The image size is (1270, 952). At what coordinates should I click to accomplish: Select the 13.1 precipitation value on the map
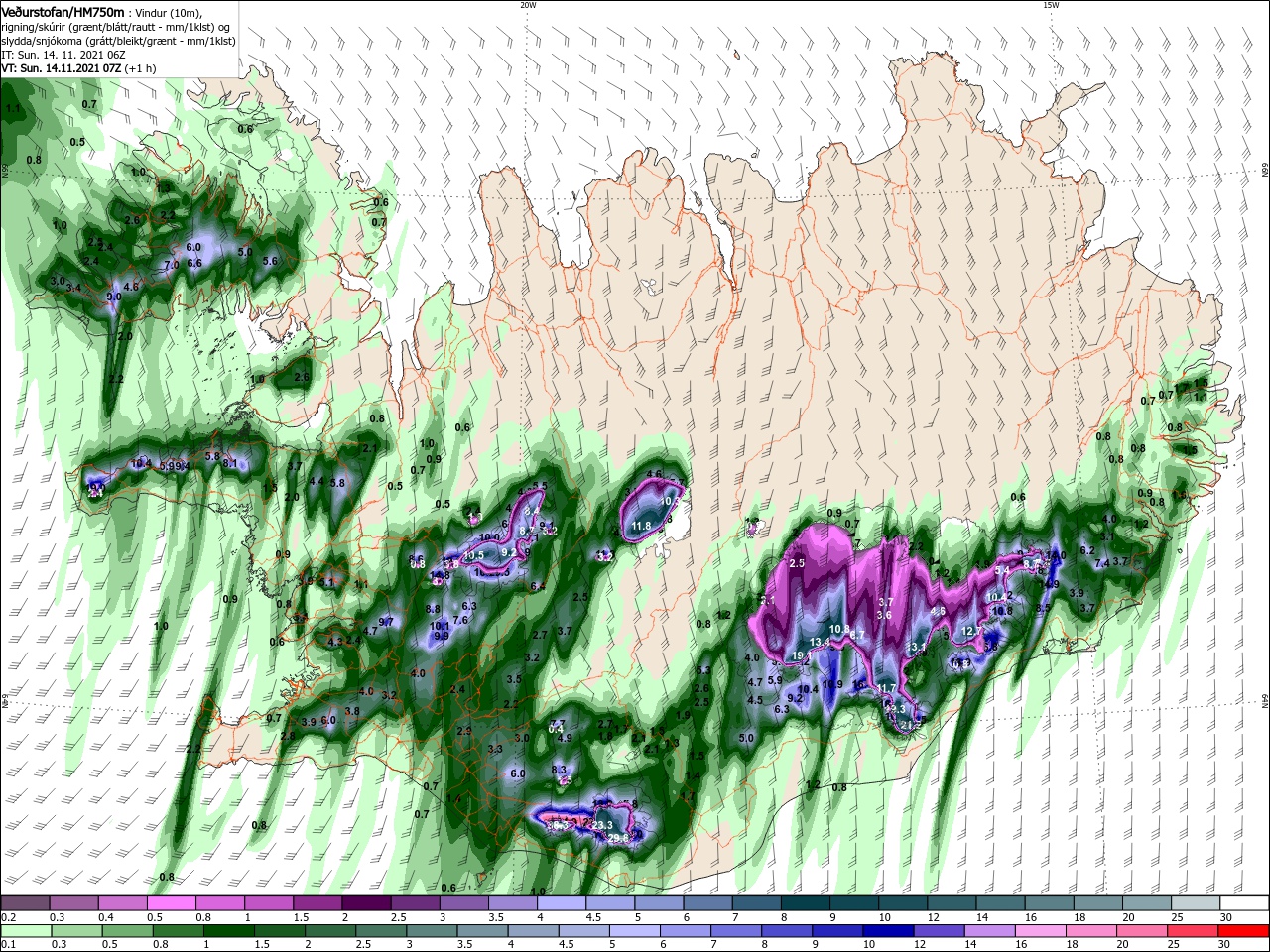(916, 648)
